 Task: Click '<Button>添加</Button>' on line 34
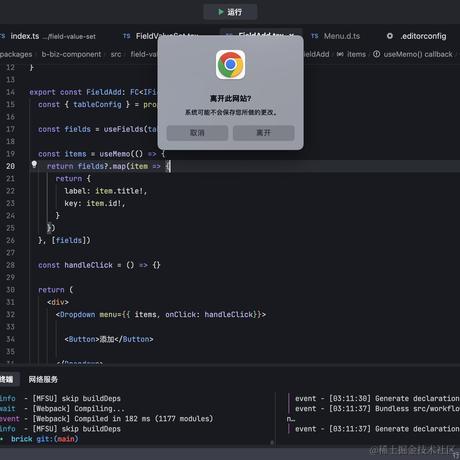tap(109, 339)
